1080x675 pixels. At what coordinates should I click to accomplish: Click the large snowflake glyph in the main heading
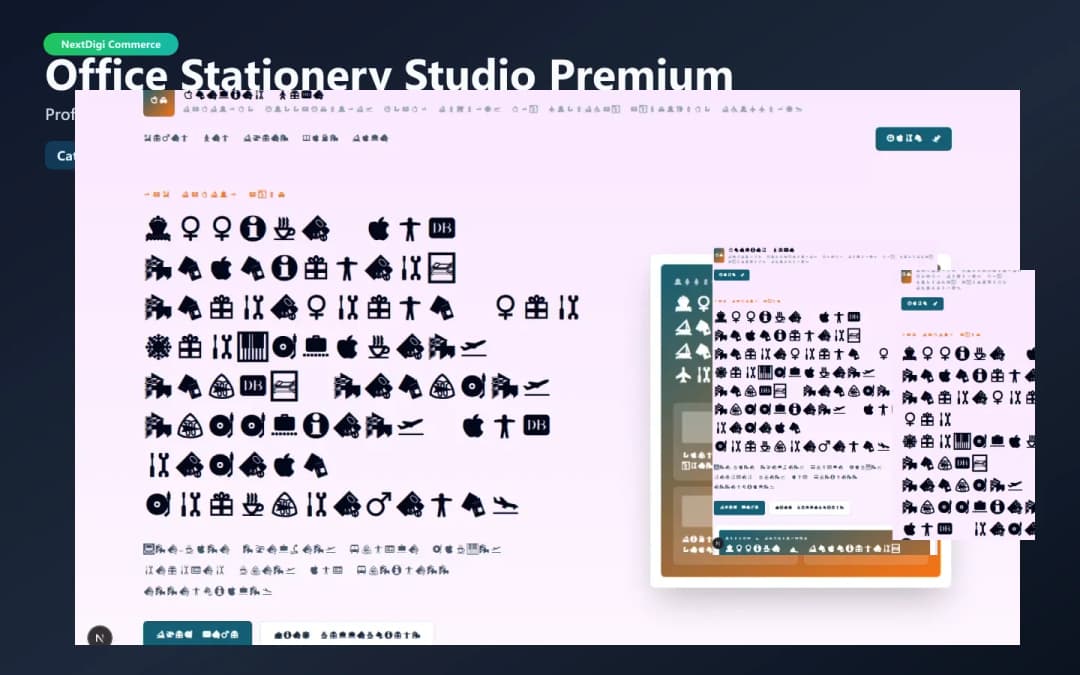click(158, 347)
